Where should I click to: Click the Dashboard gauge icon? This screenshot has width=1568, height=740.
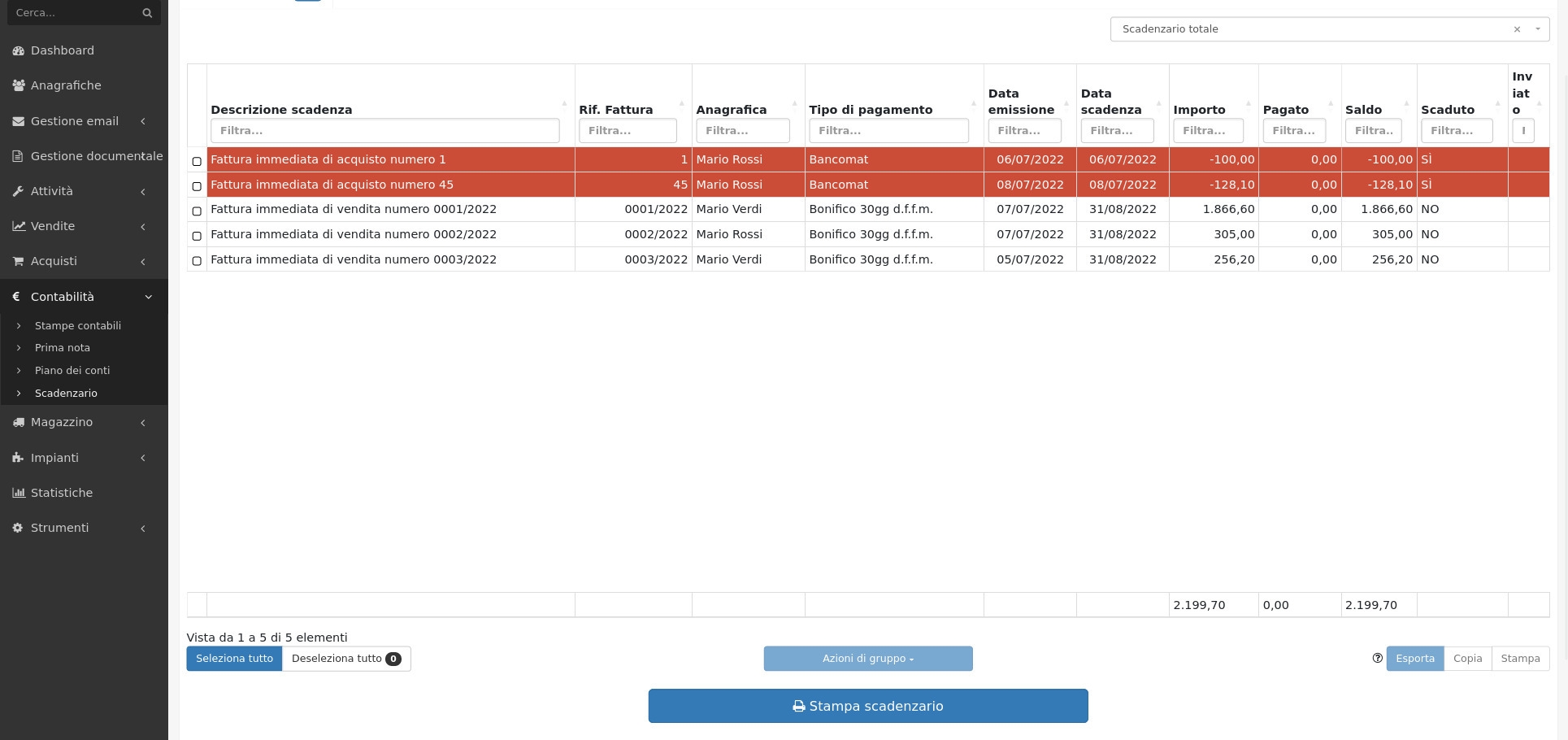click(18, 50)
